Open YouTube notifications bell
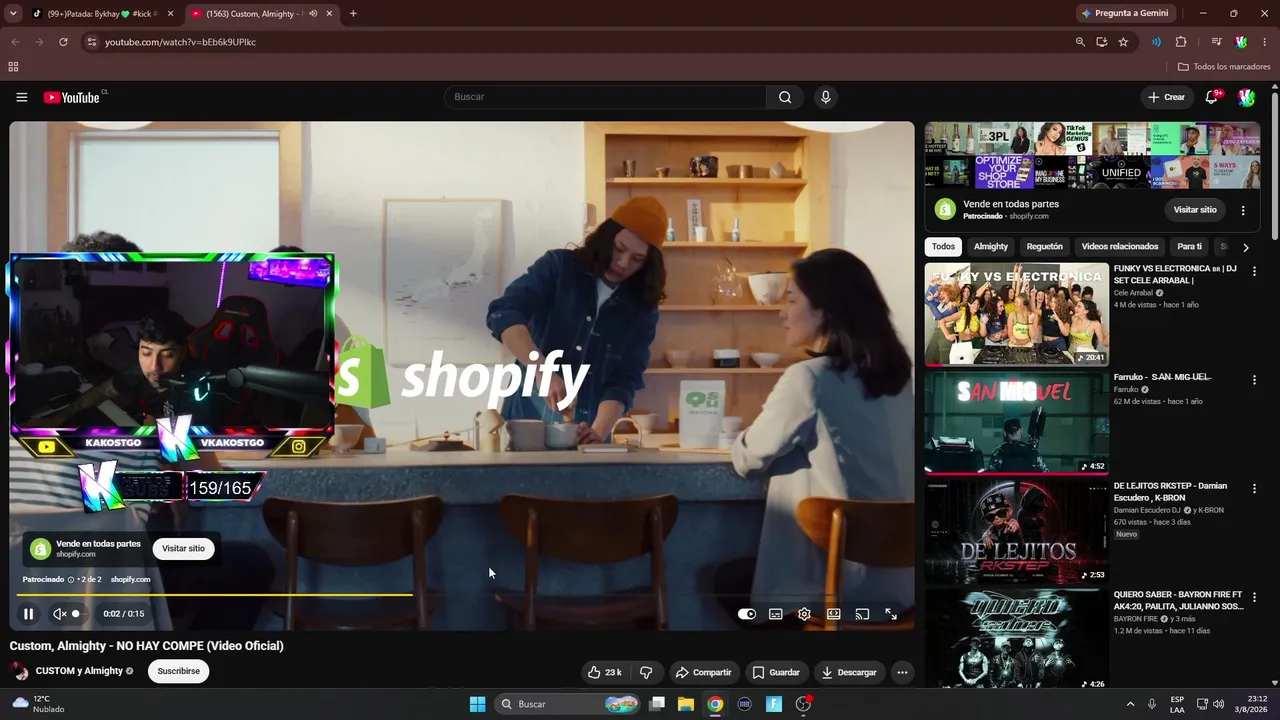Image resolution: width=1280 pixels, height=720 pixels. click(x=1212, y=97)
